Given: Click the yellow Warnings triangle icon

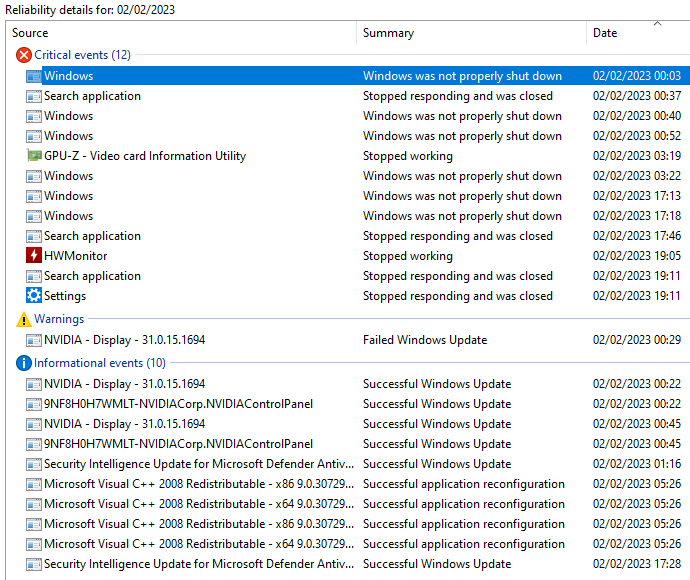Looking at the screenshot, I should pos(24,319).
